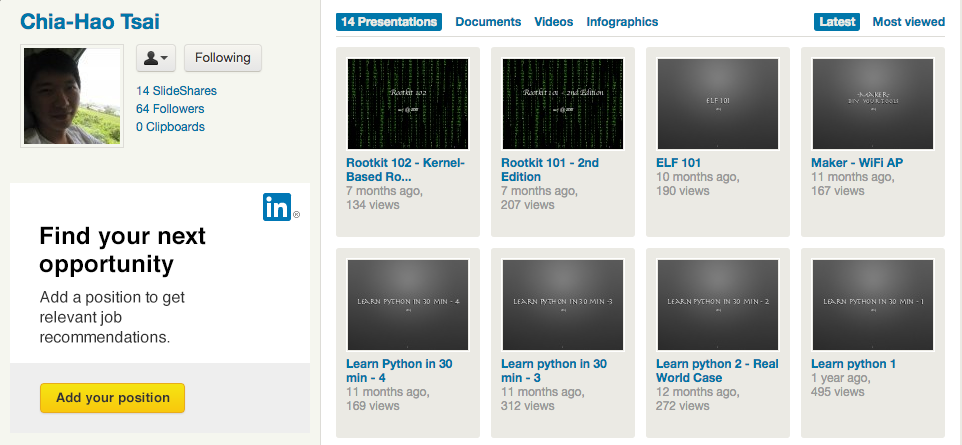Switch to the Infographics tab
The height and width of the screenshot is (445, 962).
(622, 21)
